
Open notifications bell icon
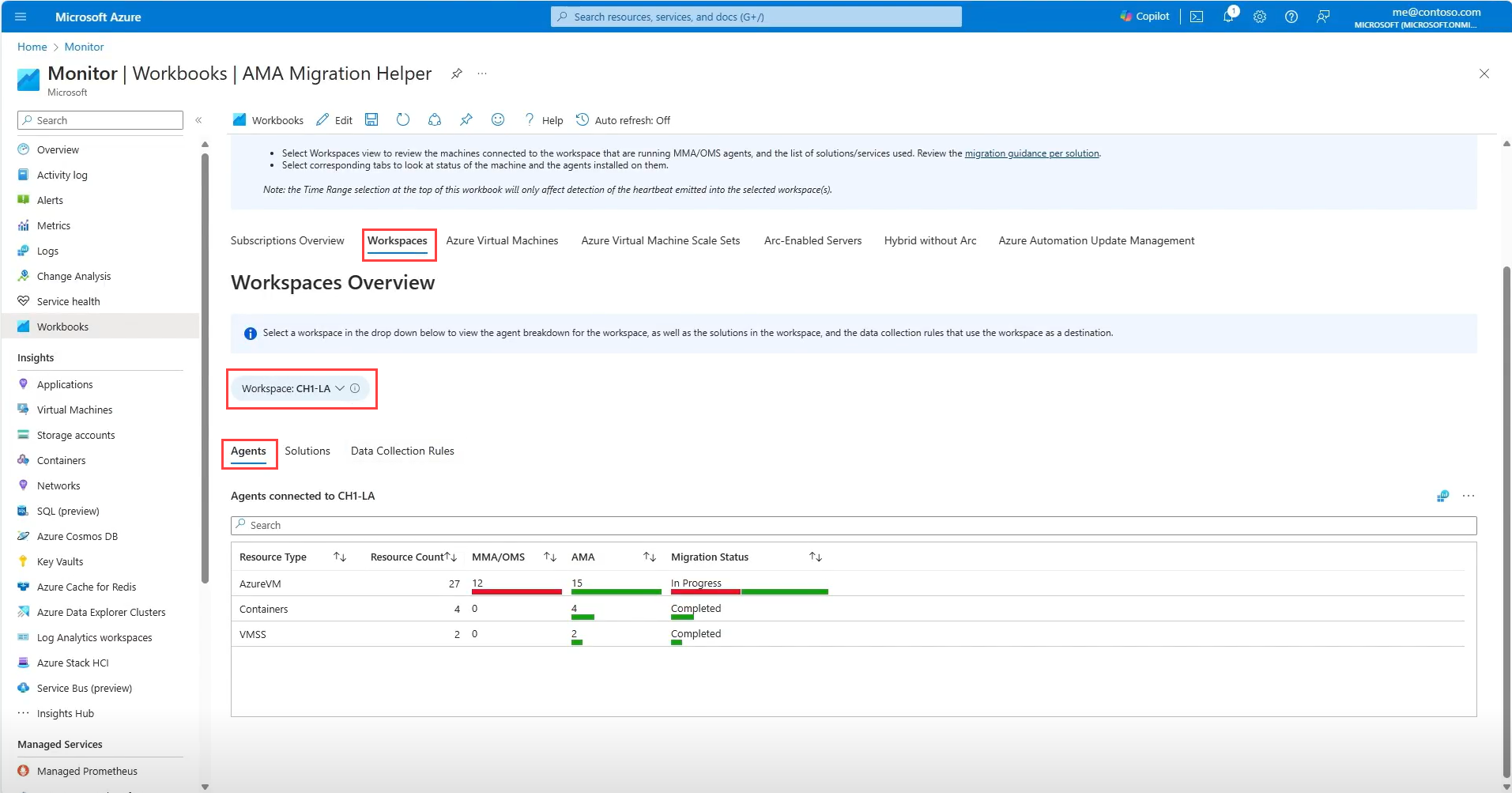click(1228, 17)
